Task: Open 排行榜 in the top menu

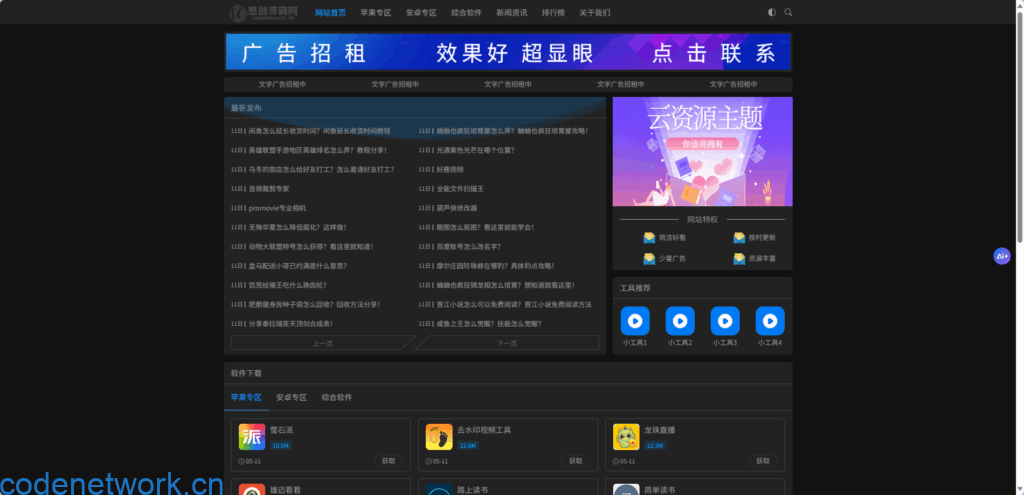Action: point(553,13)
